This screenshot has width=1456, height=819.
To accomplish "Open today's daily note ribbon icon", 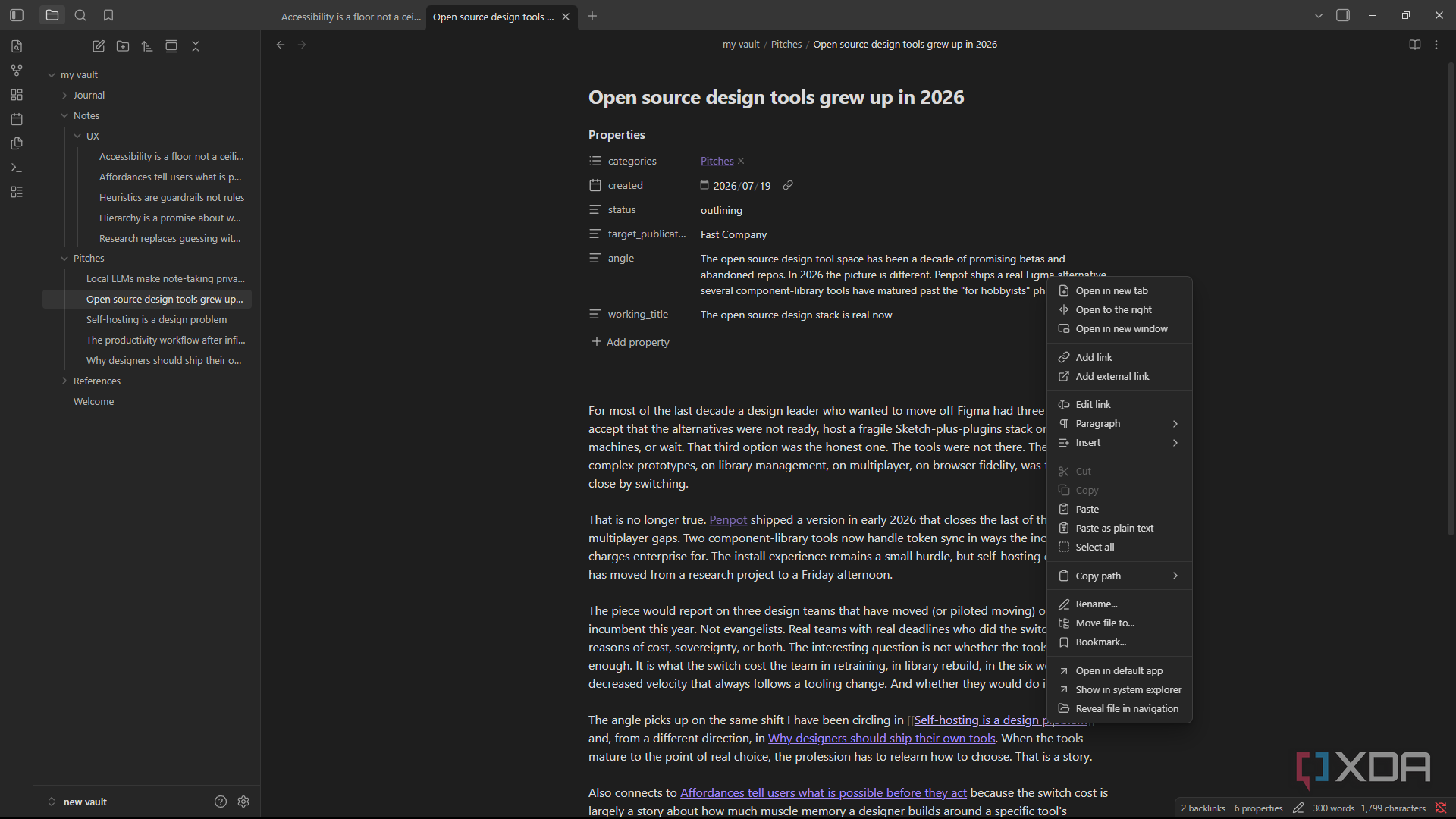I will click(17, 119).
